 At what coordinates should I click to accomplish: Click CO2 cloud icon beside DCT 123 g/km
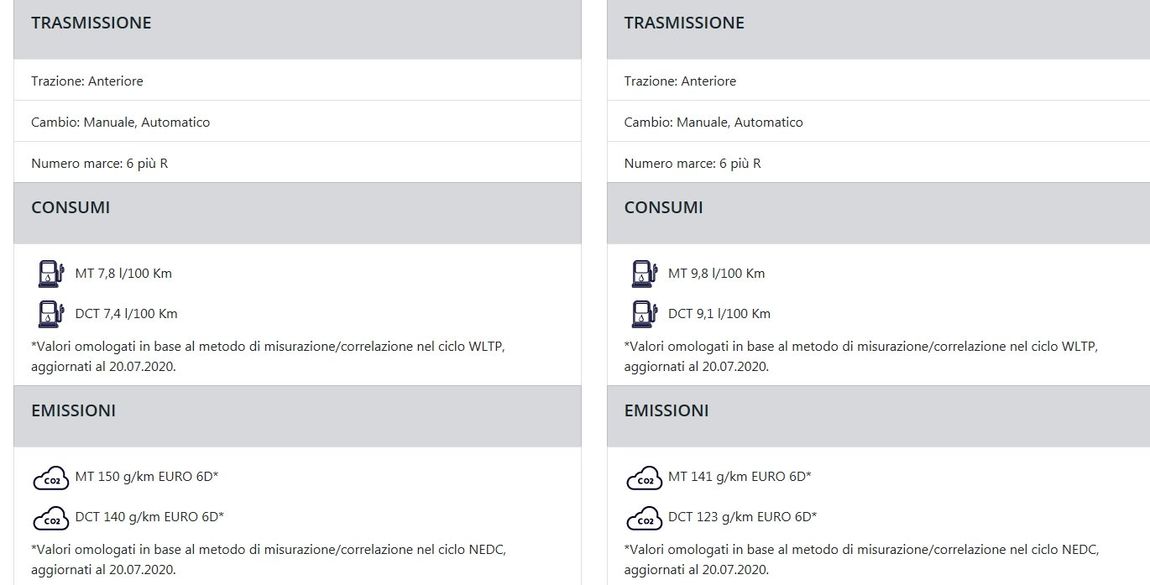click(x=645, y=518)
